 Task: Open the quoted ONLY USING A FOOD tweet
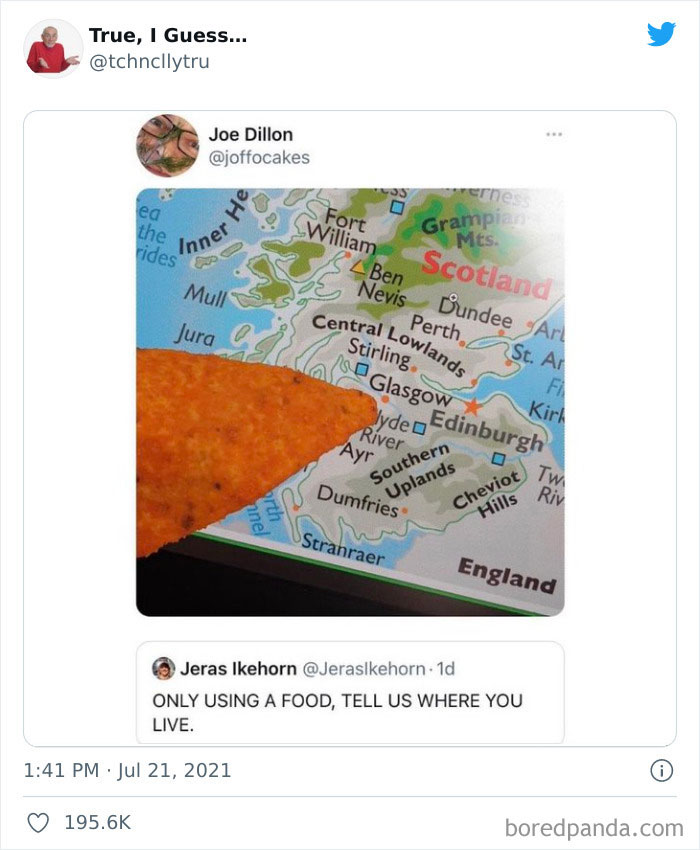[x=350, y=693]
